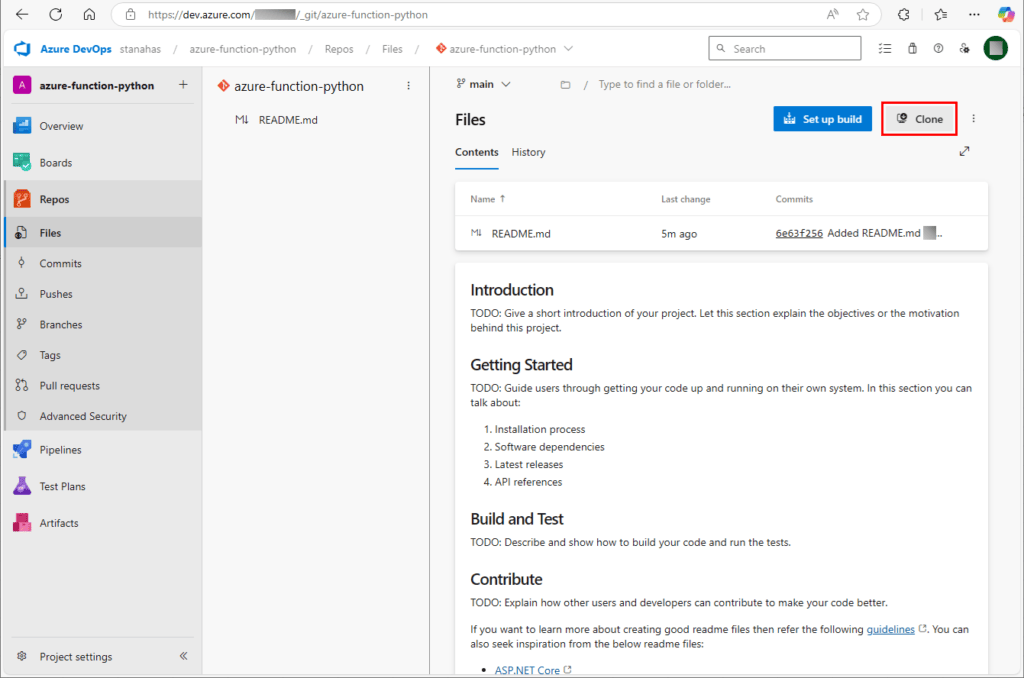Image resolution: width=1024 pixels, height=678 pixels.
Task: Click the azure-function-python project title in sidebar
Action: click(97, 86)
